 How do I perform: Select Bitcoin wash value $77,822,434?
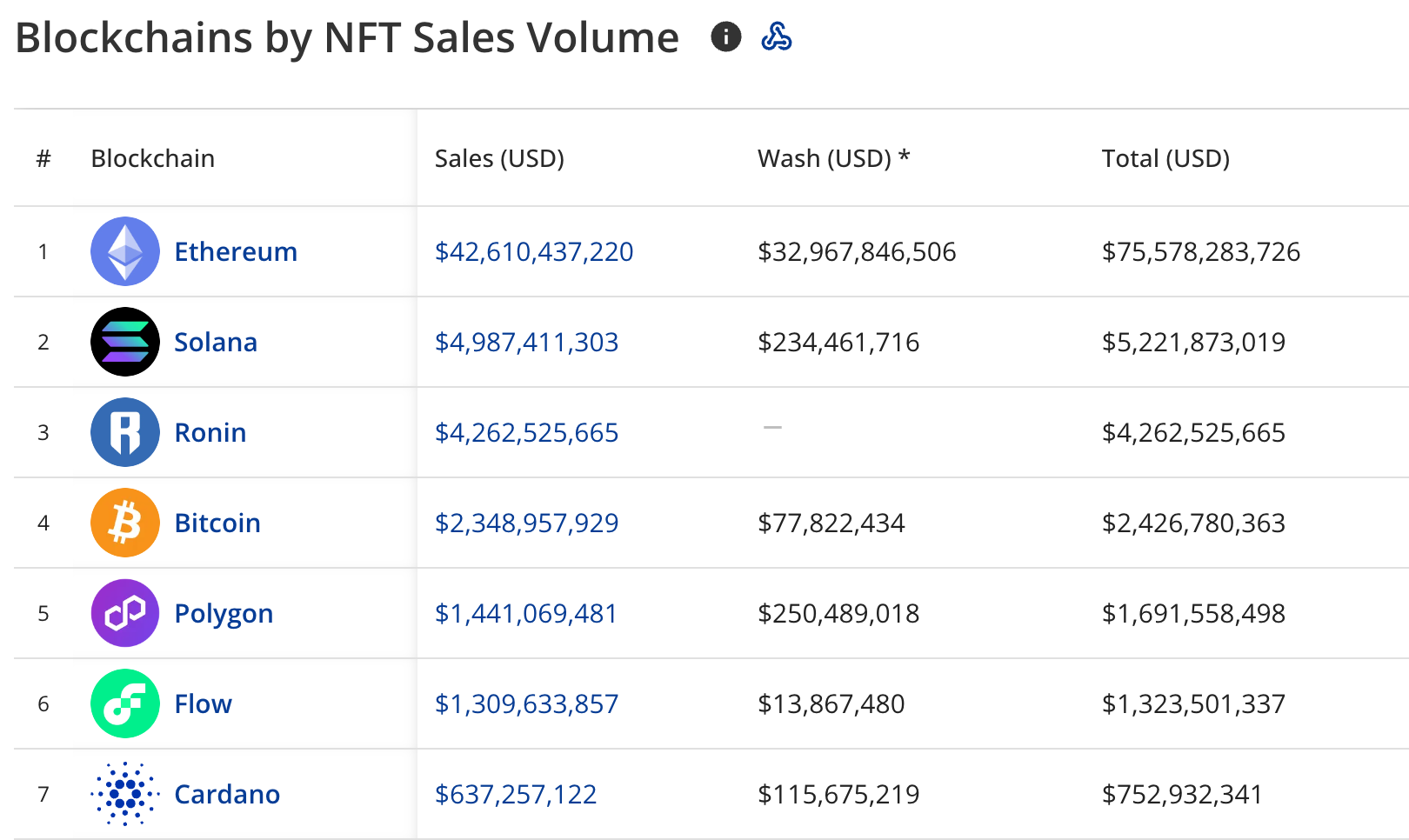tap(831, 523)
